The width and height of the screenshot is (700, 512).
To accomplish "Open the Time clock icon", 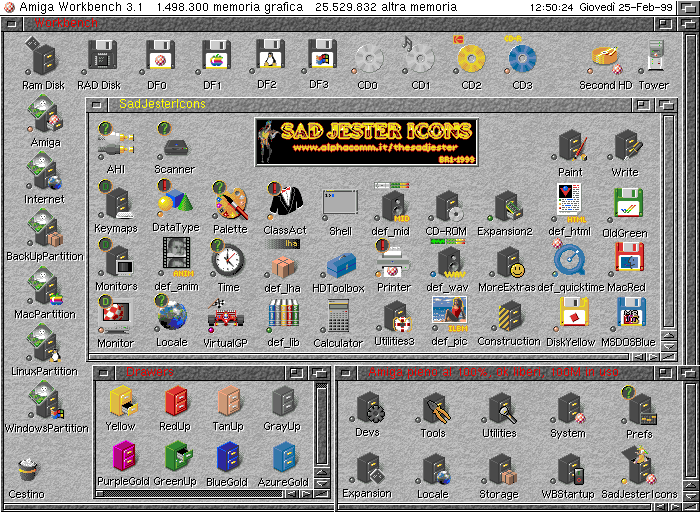I will click(x=228, y=261).
